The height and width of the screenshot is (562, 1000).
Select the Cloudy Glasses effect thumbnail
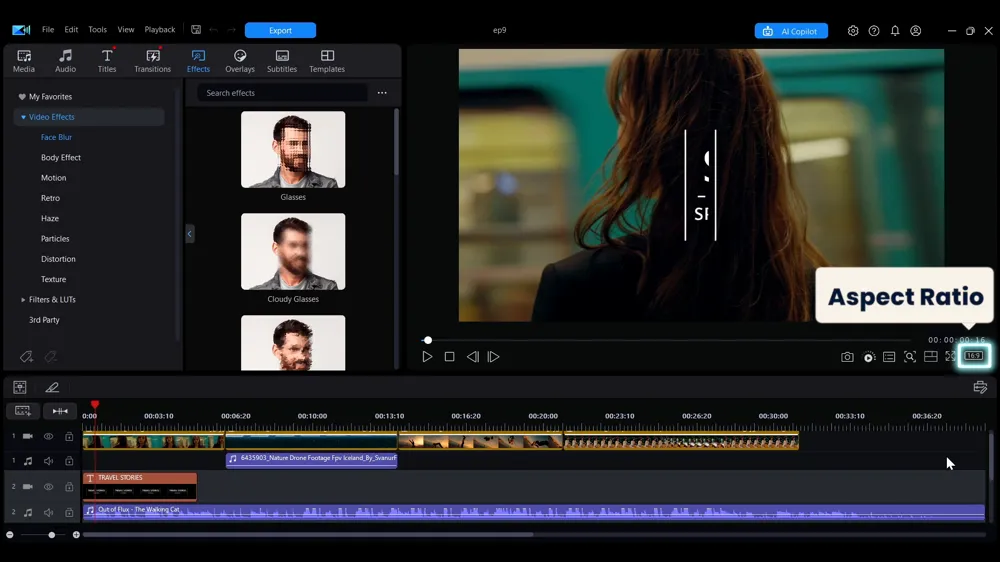pos(293,251)
